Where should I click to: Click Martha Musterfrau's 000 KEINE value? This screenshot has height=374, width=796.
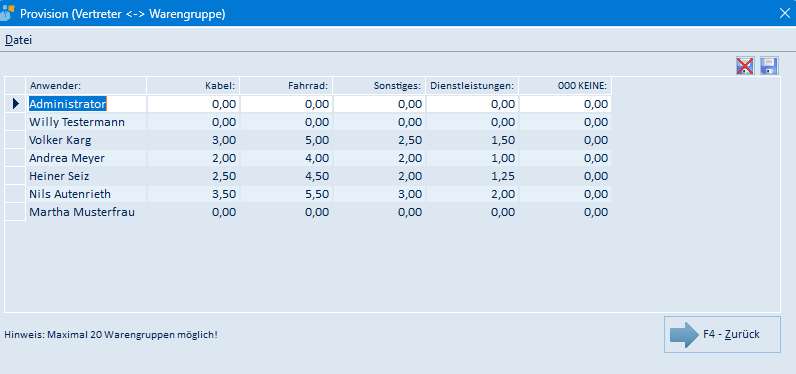coord(565,212)
